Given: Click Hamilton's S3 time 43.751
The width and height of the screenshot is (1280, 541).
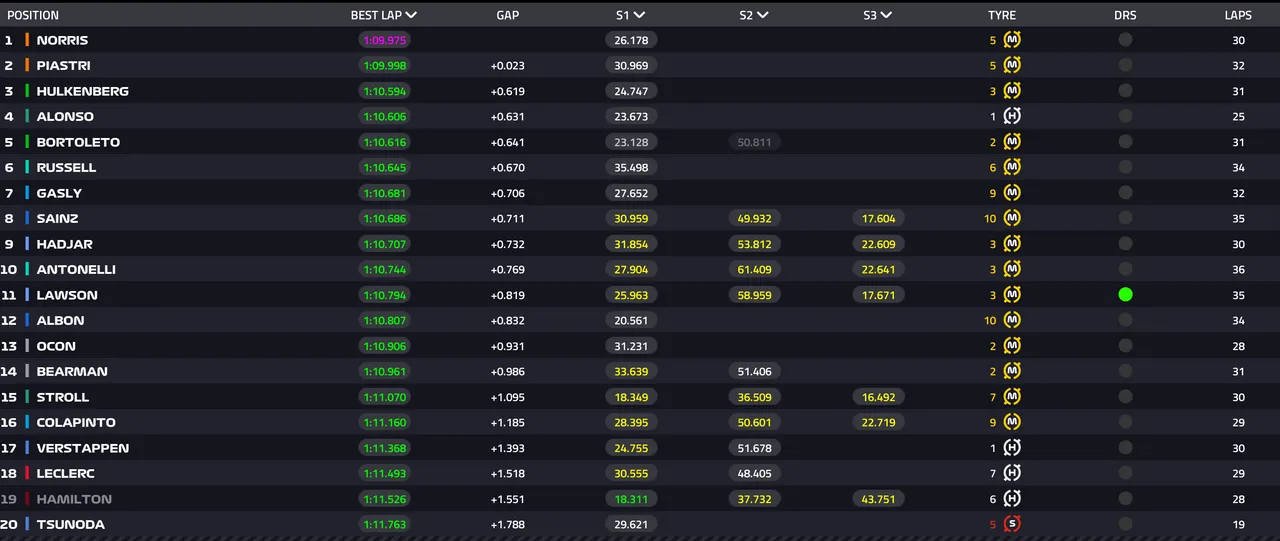Looking at the screenshot, I should tap(878, 499).
